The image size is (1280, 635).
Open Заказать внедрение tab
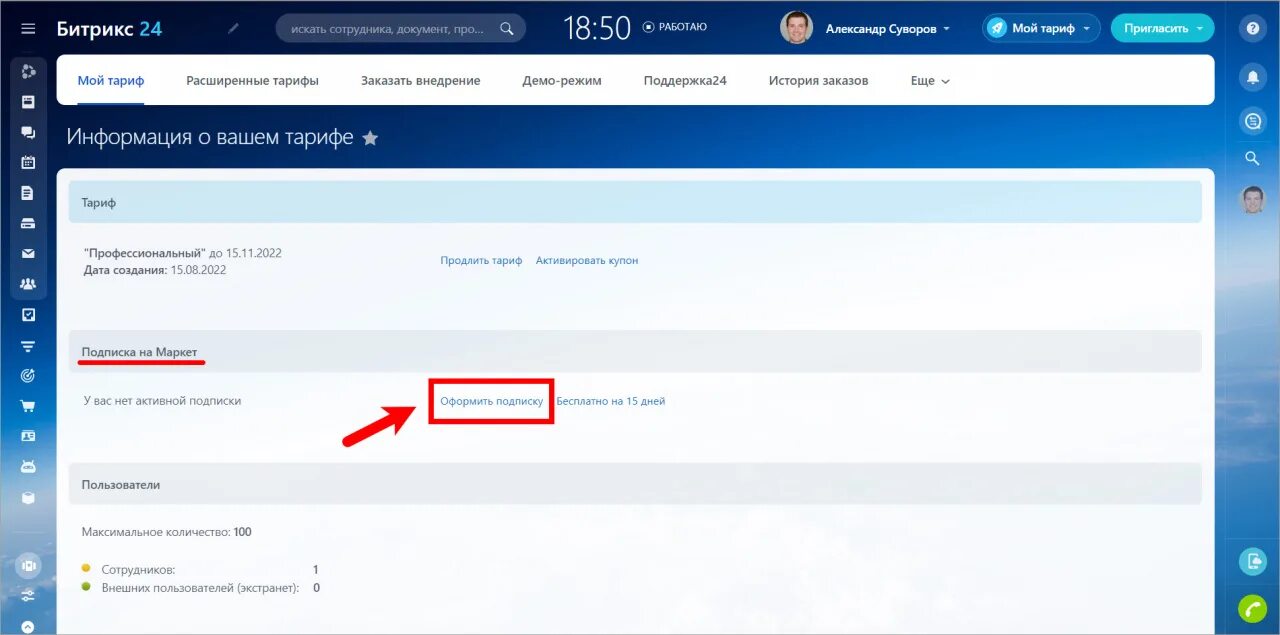(420, 81)
